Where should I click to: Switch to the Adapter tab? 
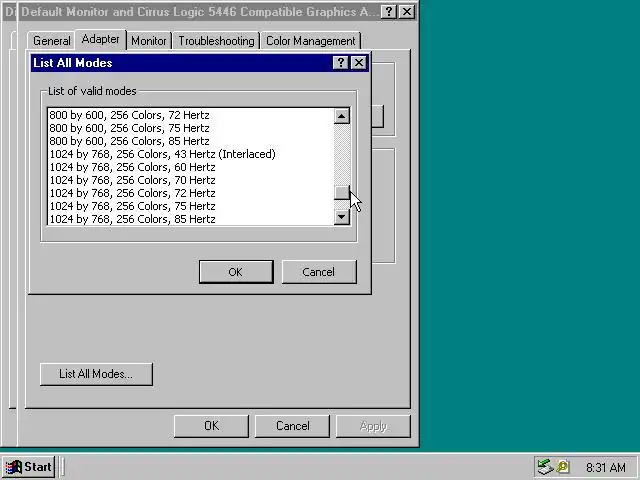100,40
